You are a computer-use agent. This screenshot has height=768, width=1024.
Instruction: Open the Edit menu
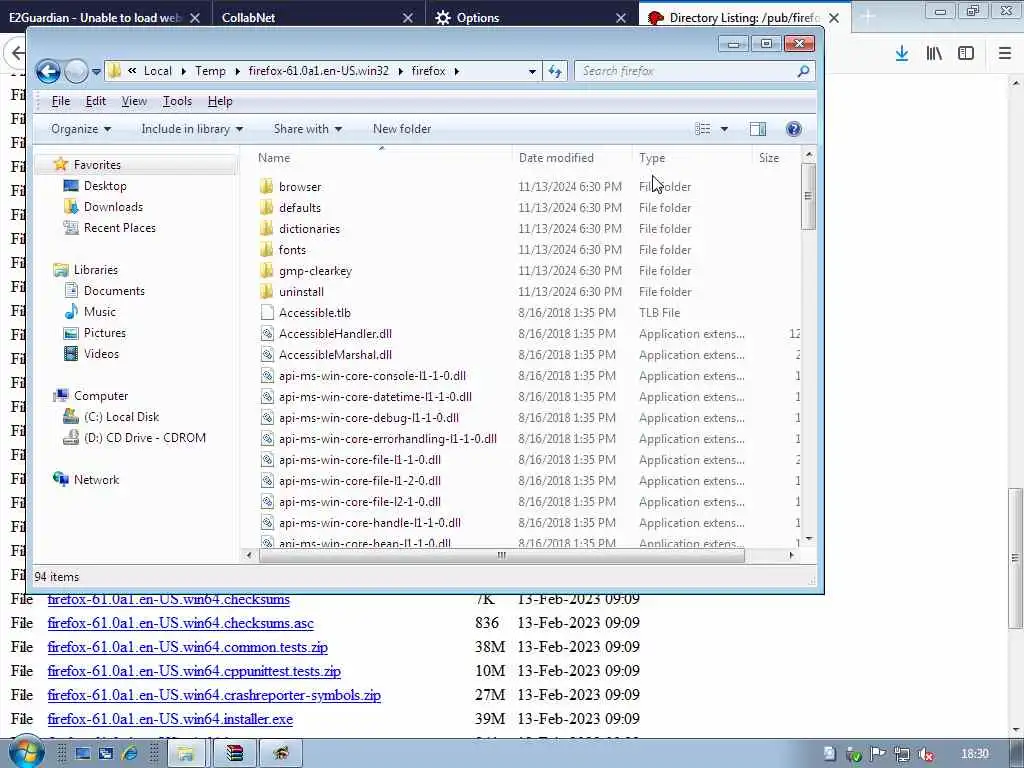click(x=95, y=101)
